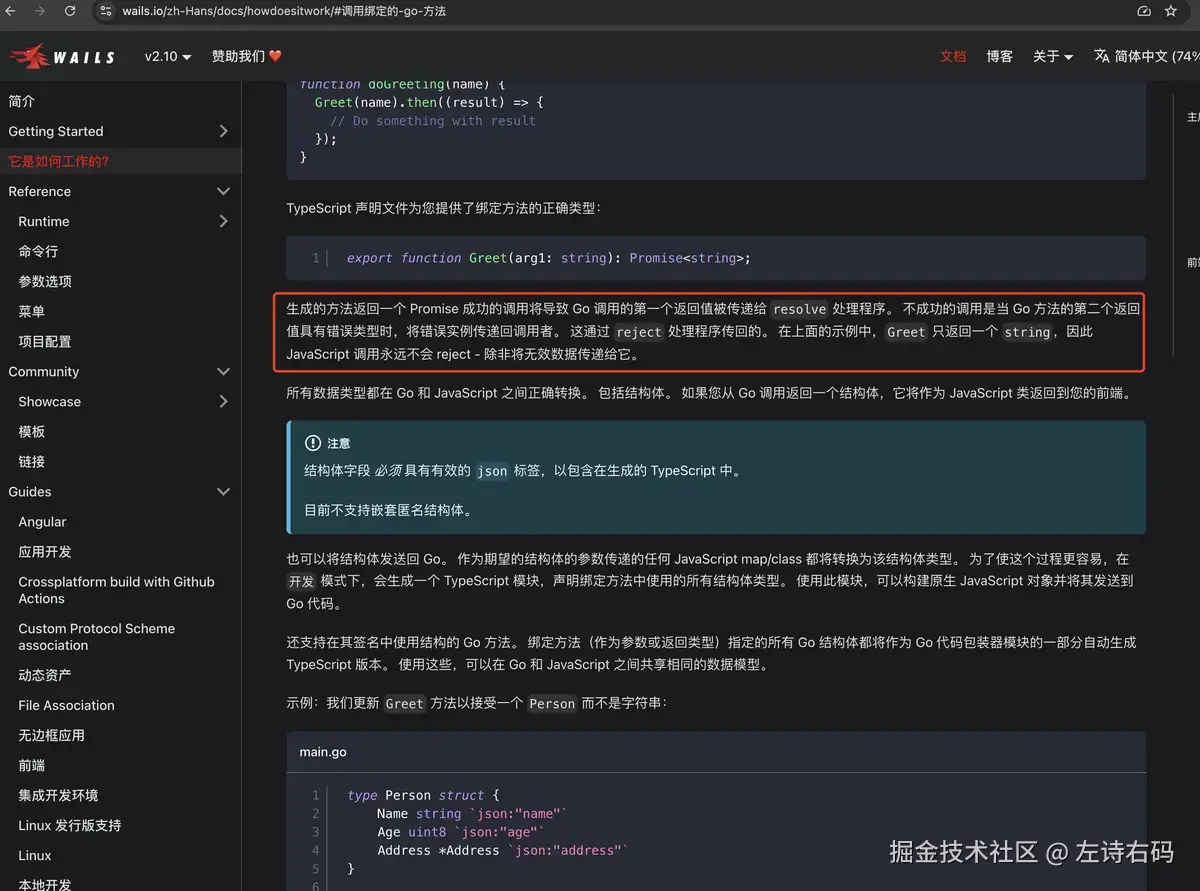Image resolution: width=1200 pixels, height=891 pixels.
Task: Open Angular guide in sidebar
Action: [43, 521]
